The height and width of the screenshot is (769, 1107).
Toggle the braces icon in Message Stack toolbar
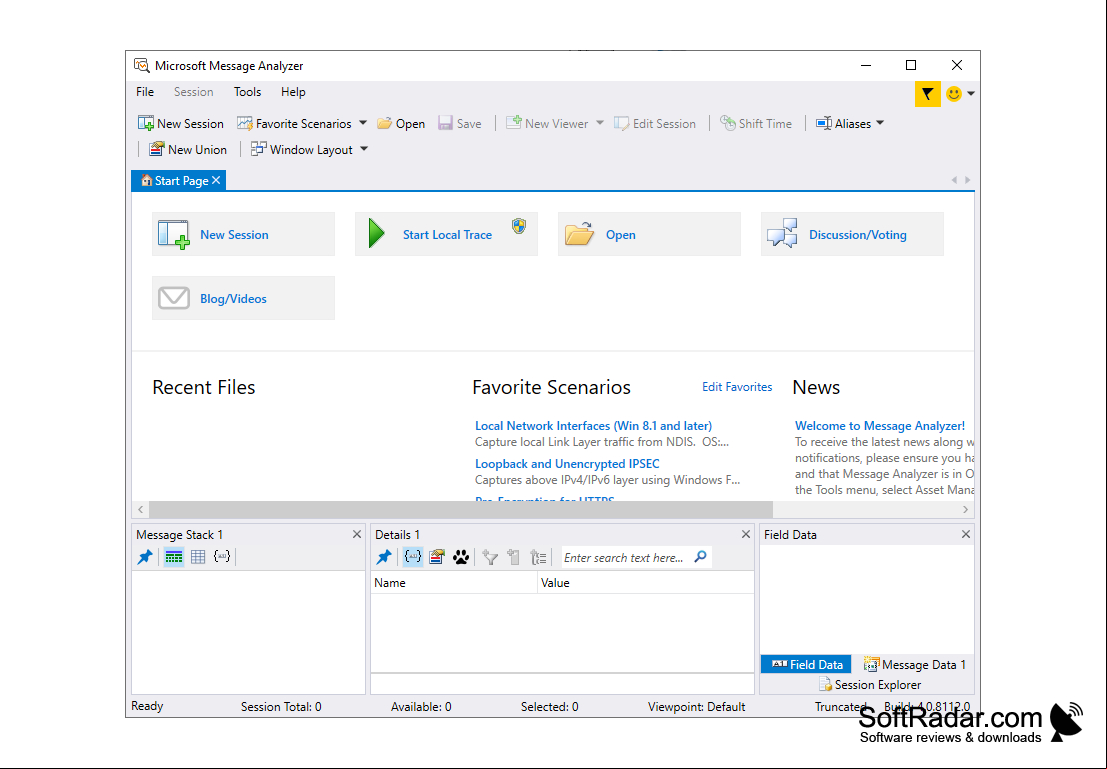[222, 557]
